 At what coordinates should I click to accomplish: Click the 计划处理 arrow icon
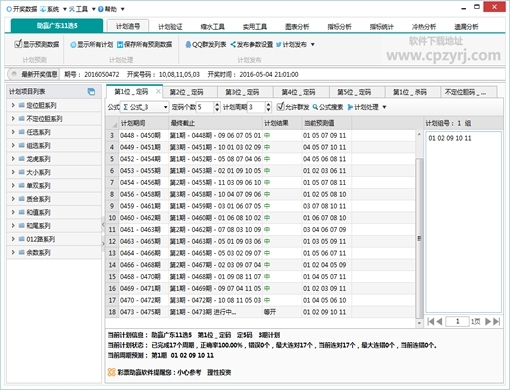point(350,107)
